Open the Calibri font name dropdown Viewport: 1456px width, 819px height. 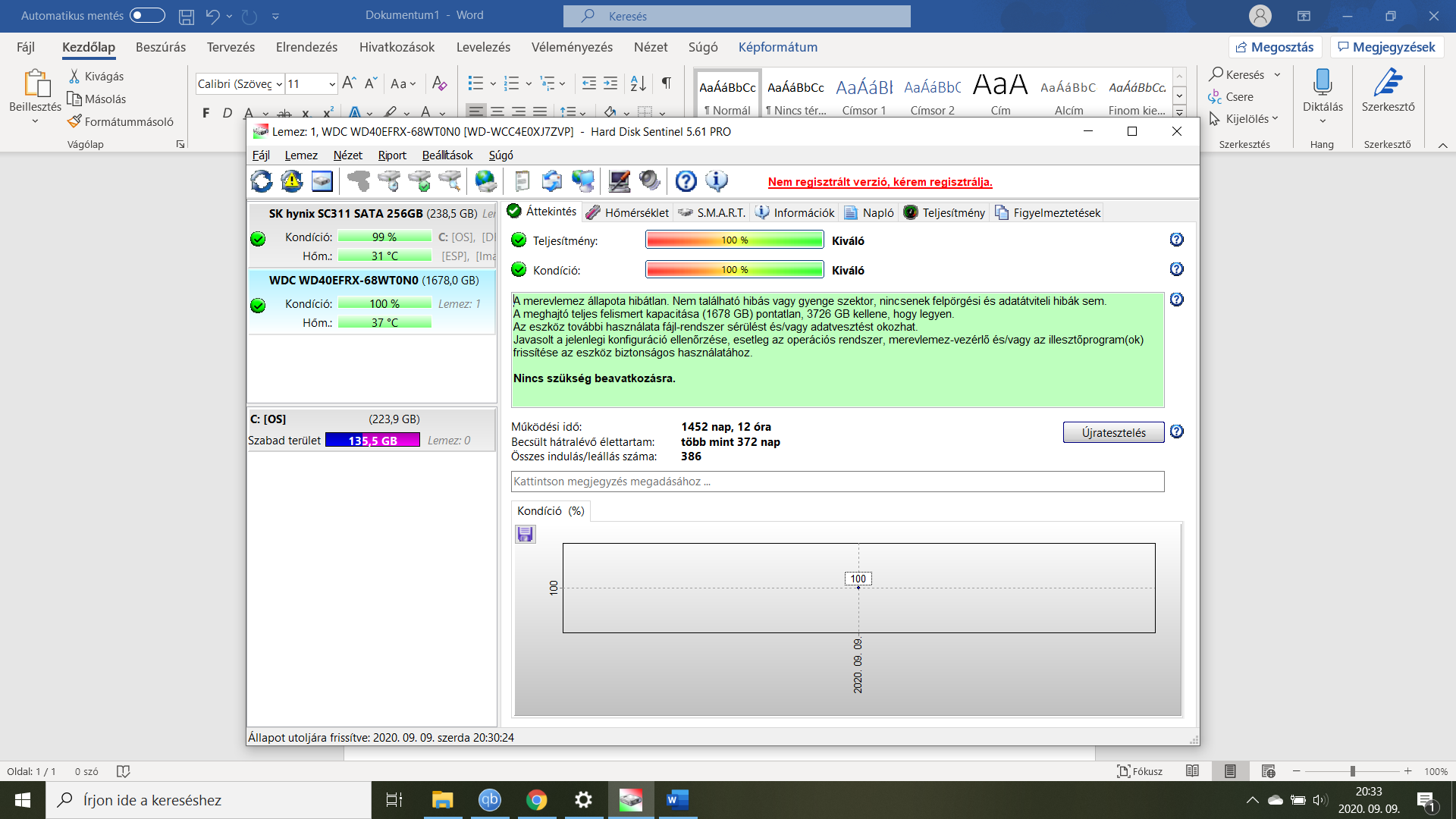(x=279, y=84)
